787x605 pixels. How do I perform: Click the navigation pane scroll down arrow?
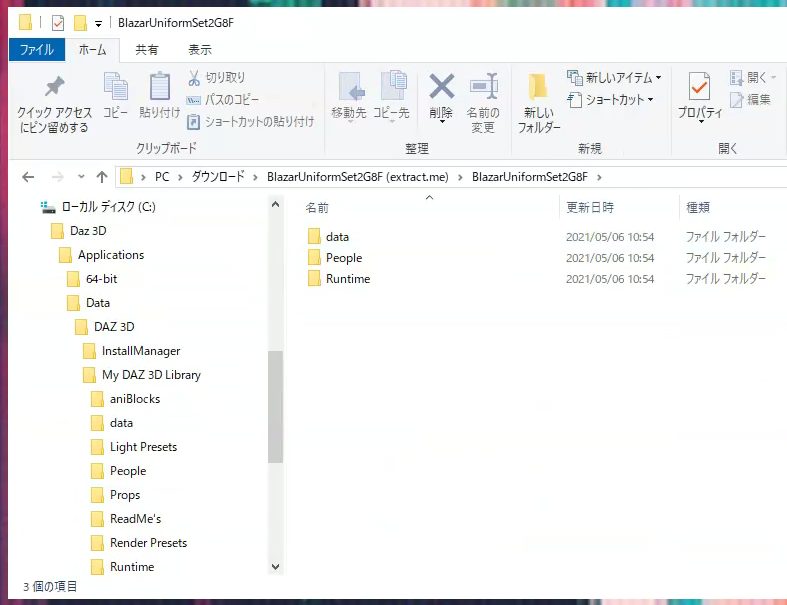(x=275, y=567)
